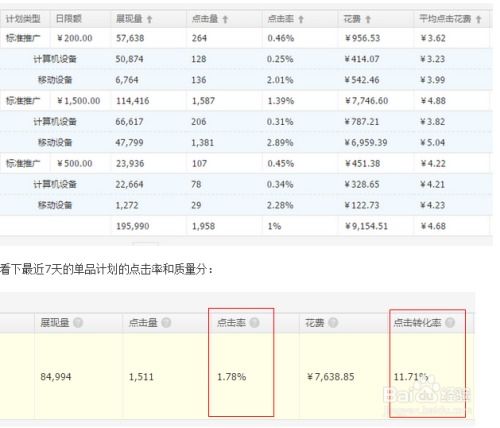The height and width of the screenshot is (428, 500).
Task: Click the total 1% click rate value
Action: [274, 226]
